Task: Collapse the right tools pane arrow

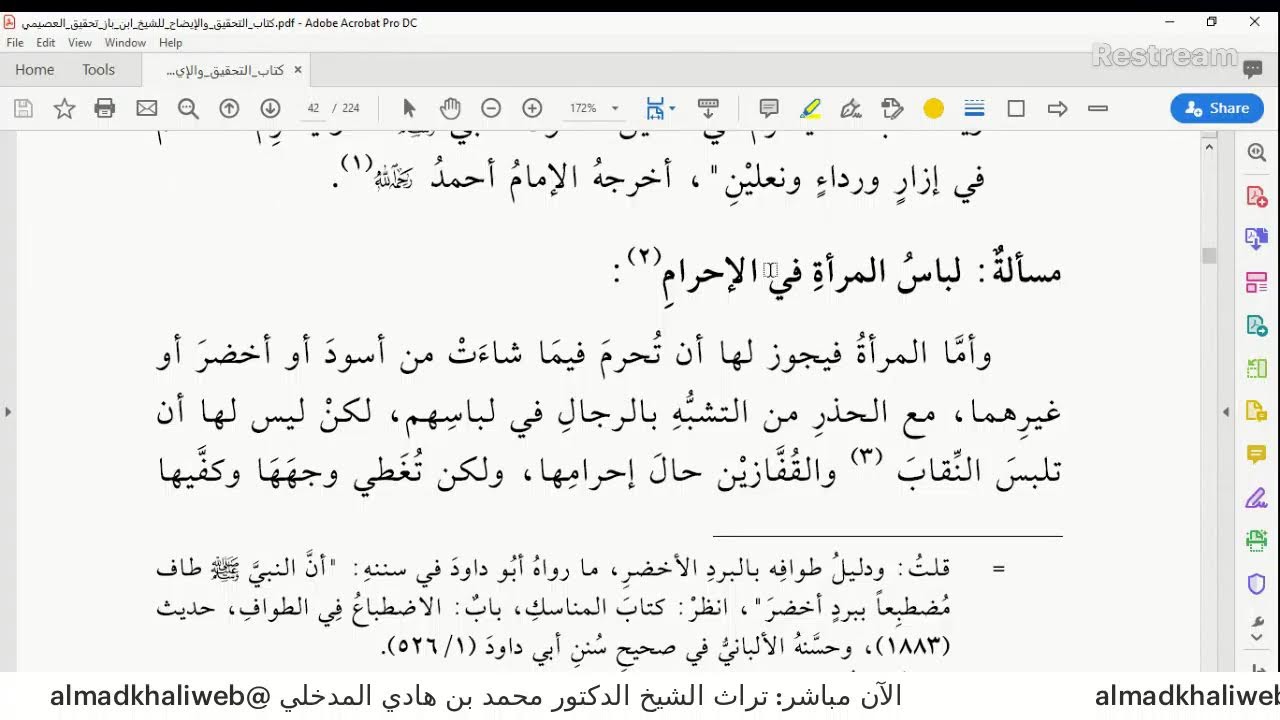Action: tap(1227, 411)
